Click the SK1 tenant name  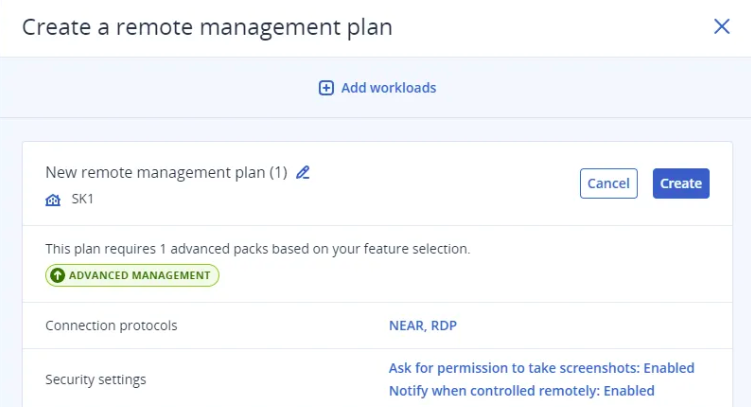click(x=83, y=199)
